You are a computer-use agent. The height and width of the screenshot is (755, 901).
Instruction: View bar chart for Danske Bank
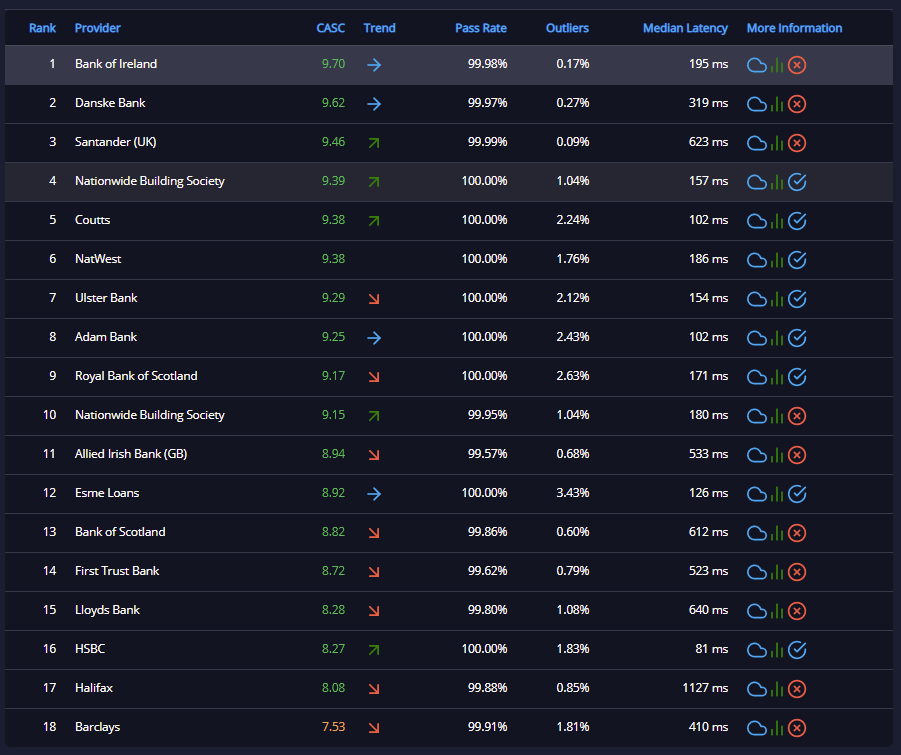coord(777,104)
